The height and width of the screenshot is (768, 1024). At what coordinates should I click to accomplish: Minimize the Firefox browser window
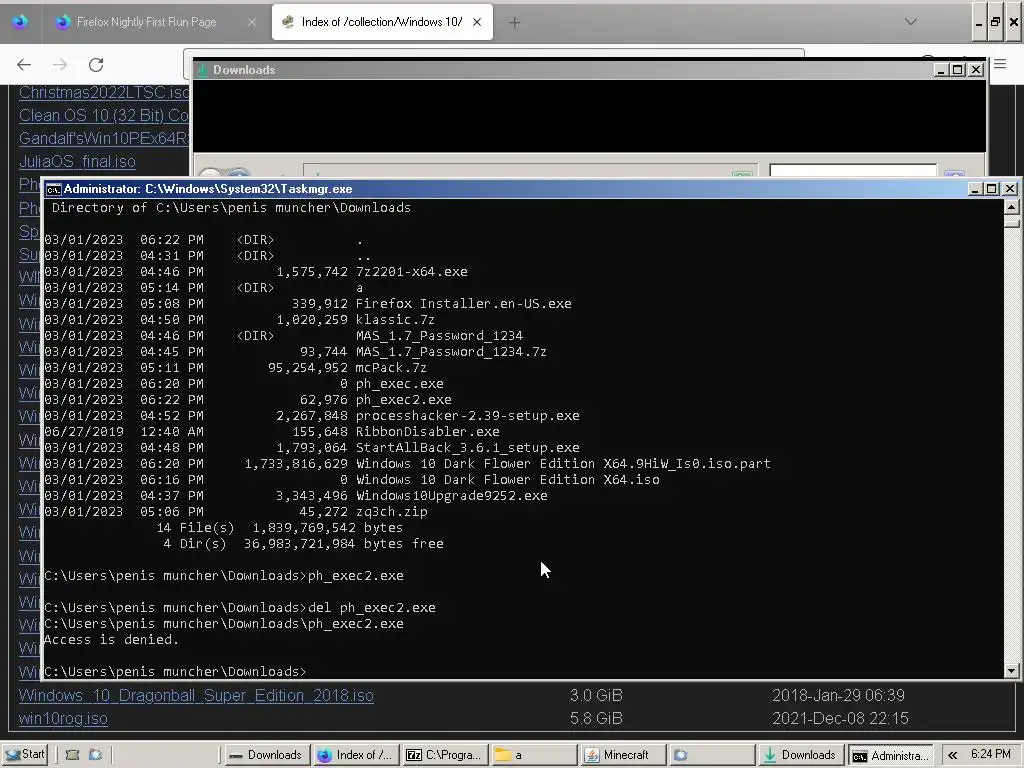point(978,22)
